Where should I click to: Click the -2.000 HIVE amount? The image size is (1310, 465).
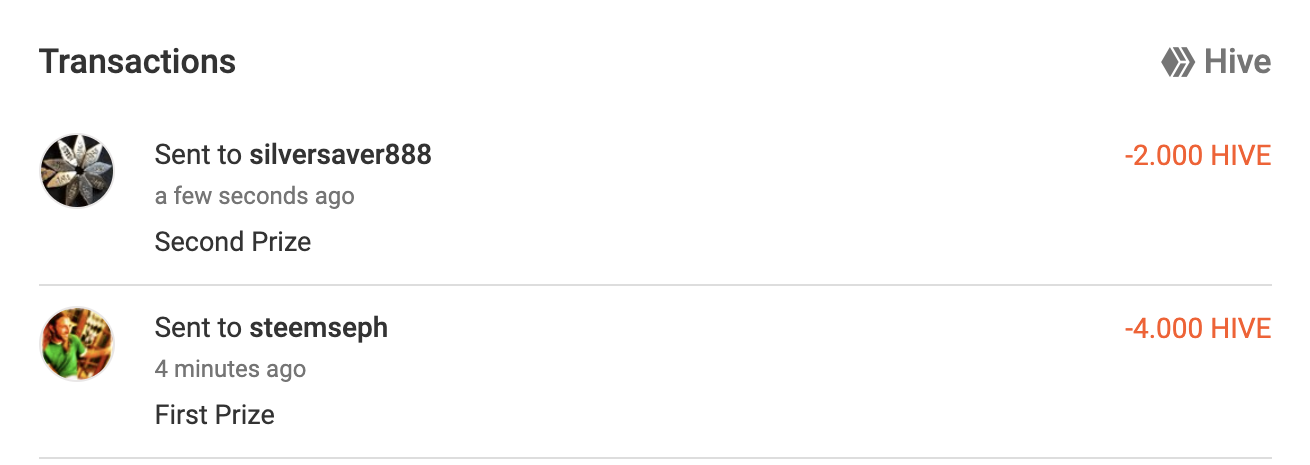coord(1198,156)
